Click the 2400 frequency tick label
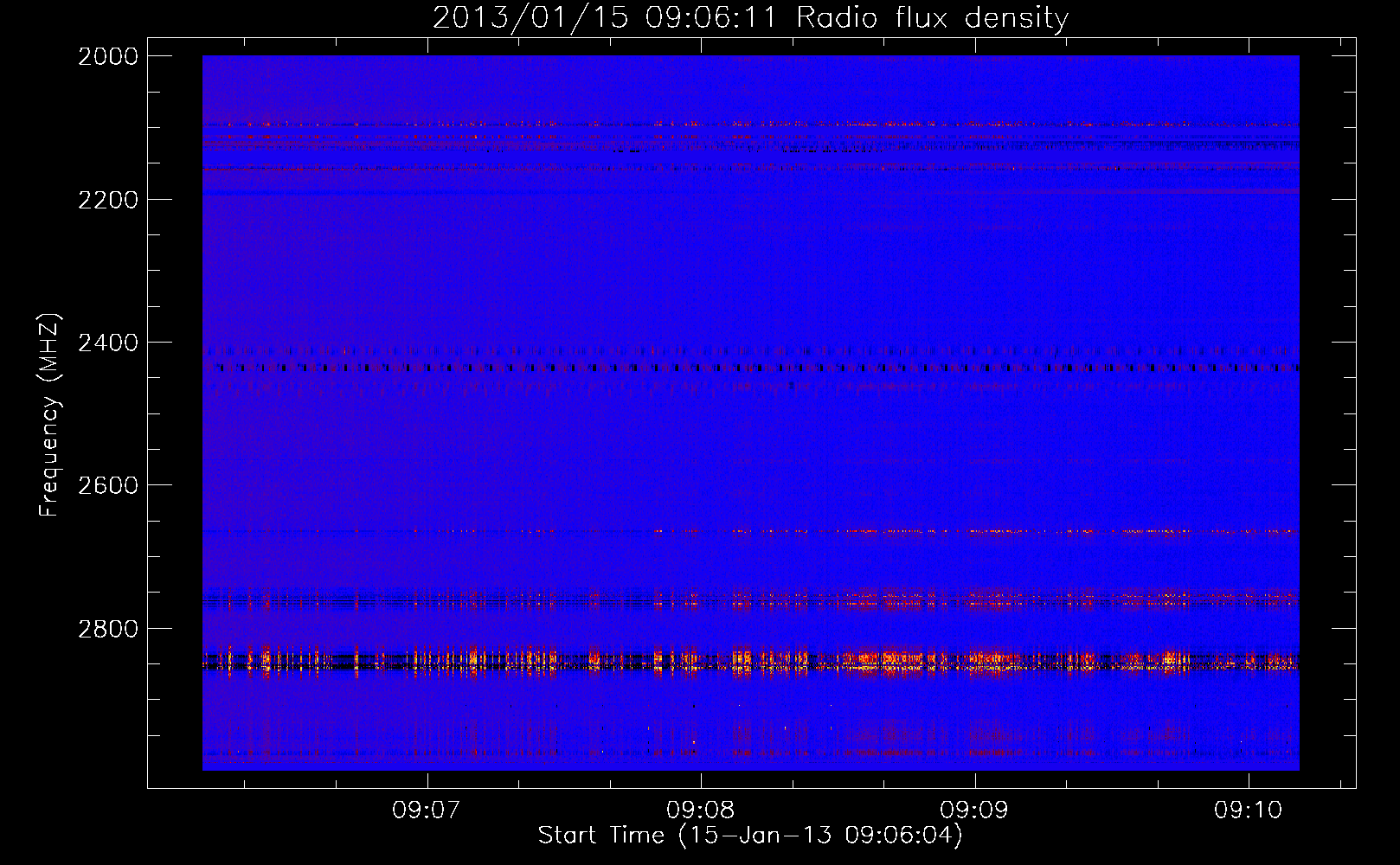Image resolution: width=1400 pixels, height=865 pixels. click(x=108, y=343)
